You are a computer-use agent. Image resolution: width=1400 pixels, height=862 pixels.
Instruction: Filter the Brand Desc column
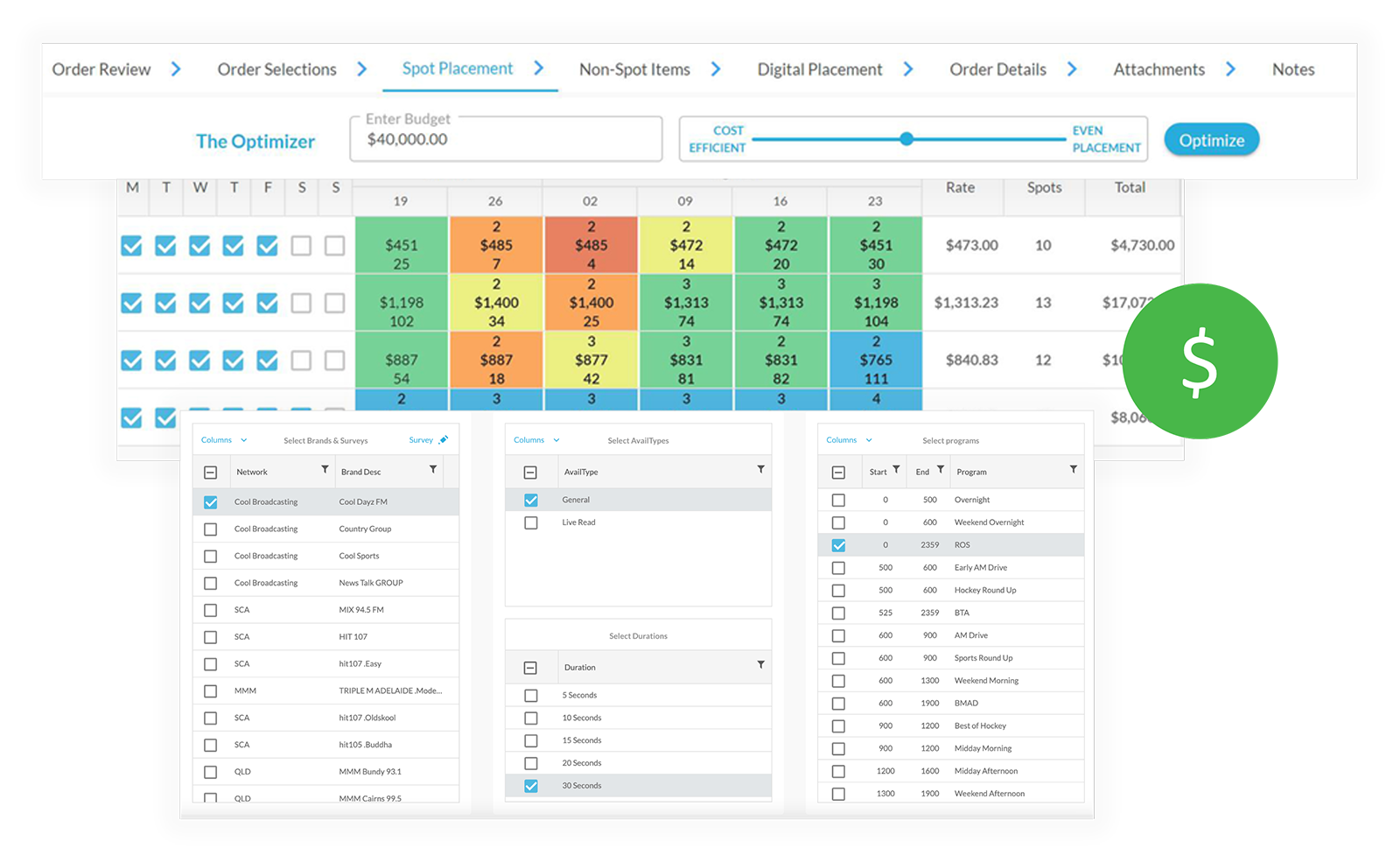[x=433, y=470]
